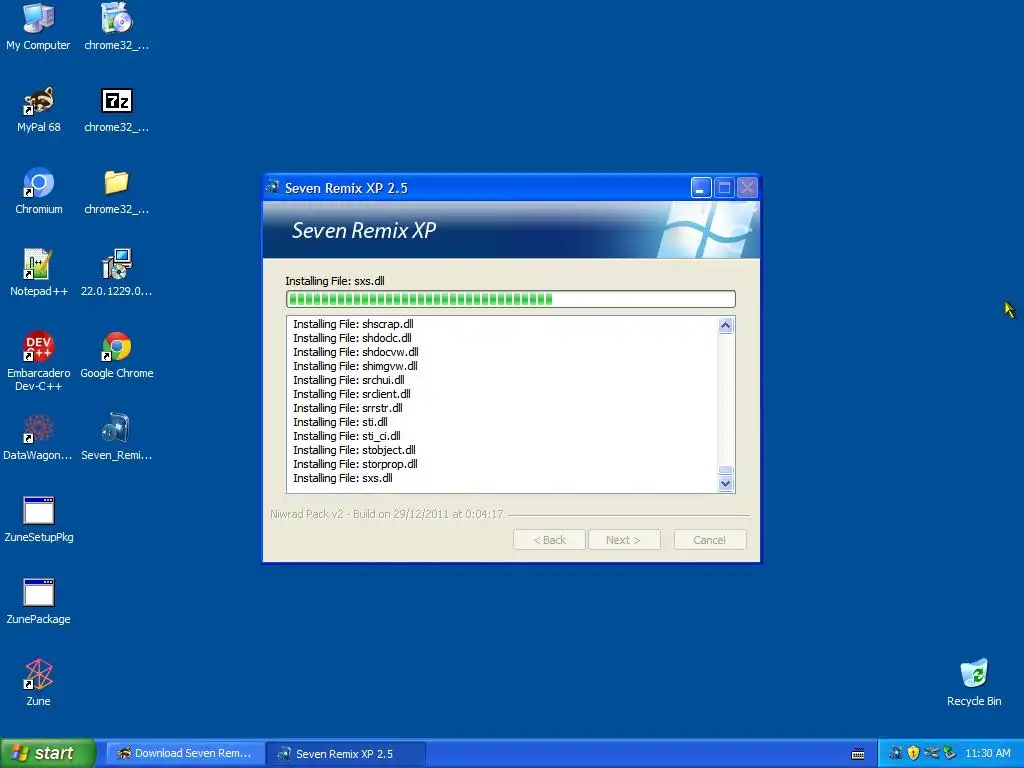The image size is (1024, 768).
Task: Click the yellow security shield tray icon
Action: tap(913, 753)
